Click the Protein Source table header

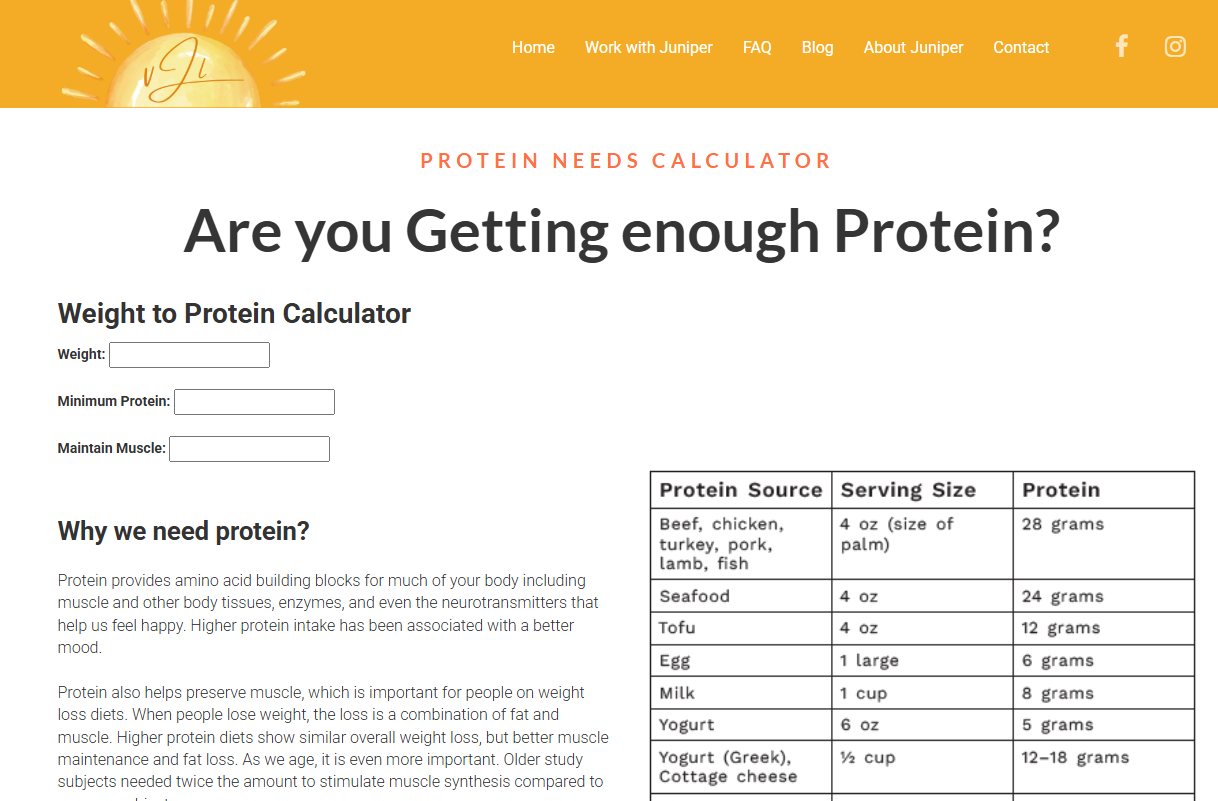740,490
